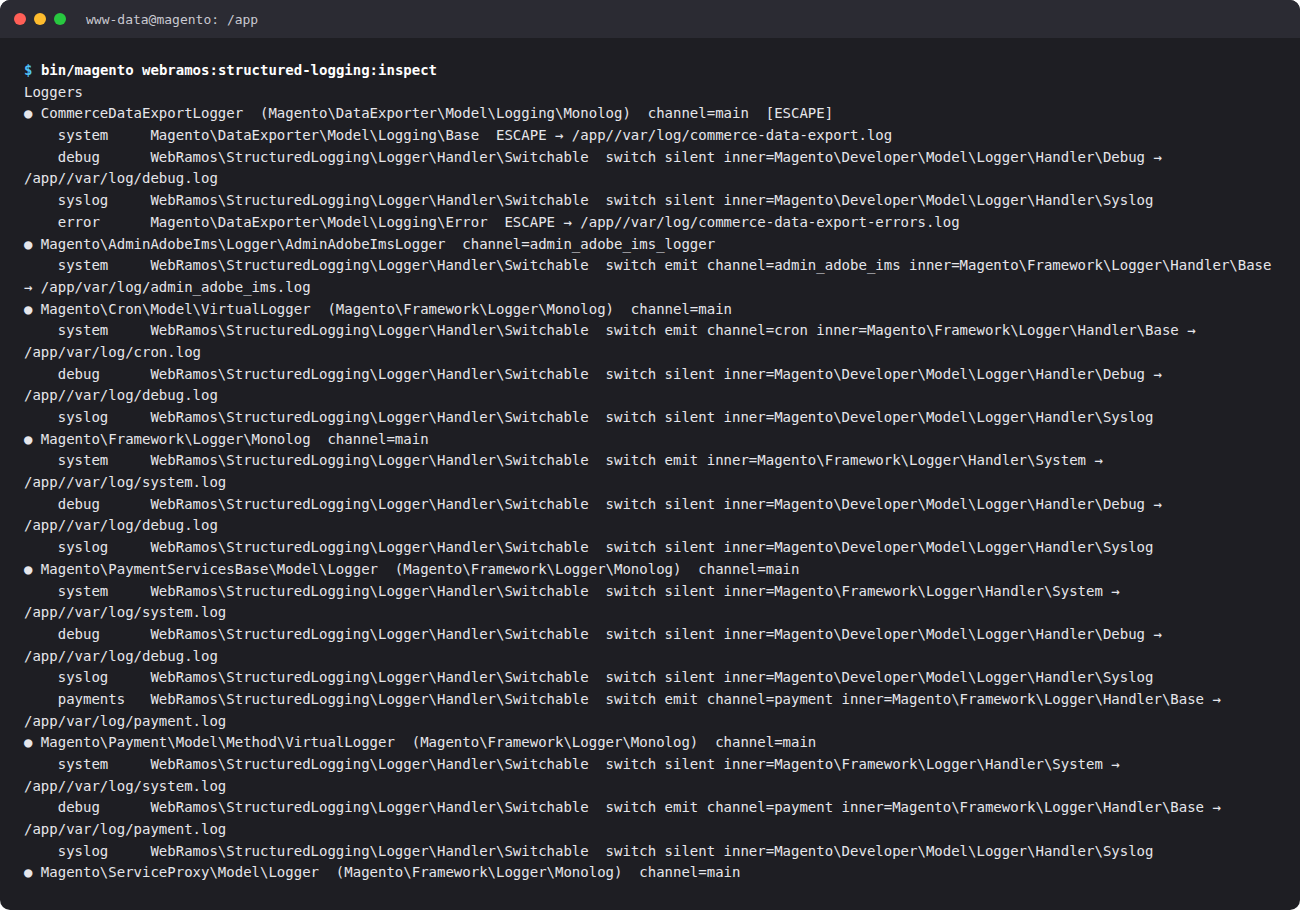This screenshot has width=1300, height=911.
Task: Click the Magento\ServiceProxy\Model\Logger name
Action: 180,872
